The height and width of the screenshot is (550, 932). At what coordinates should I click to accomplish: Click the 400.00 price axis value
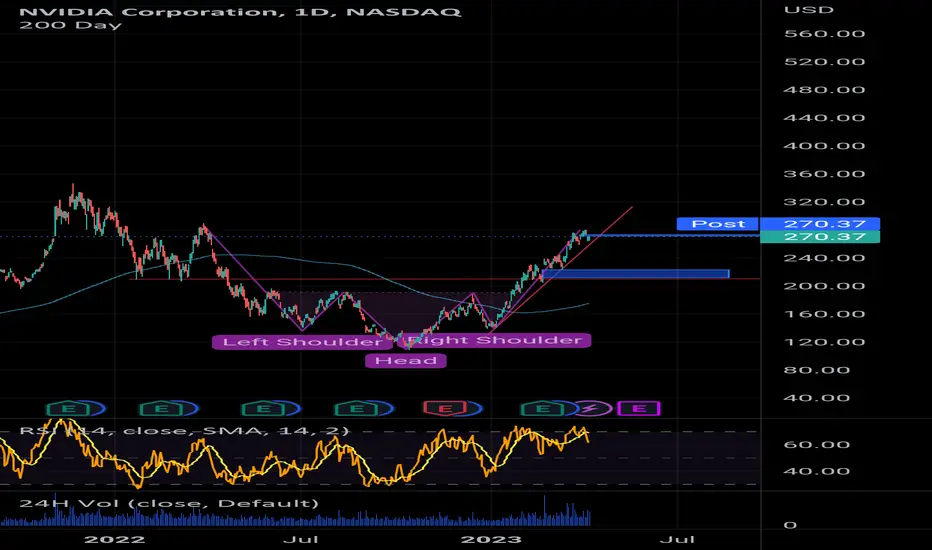[x=824, y=146]
